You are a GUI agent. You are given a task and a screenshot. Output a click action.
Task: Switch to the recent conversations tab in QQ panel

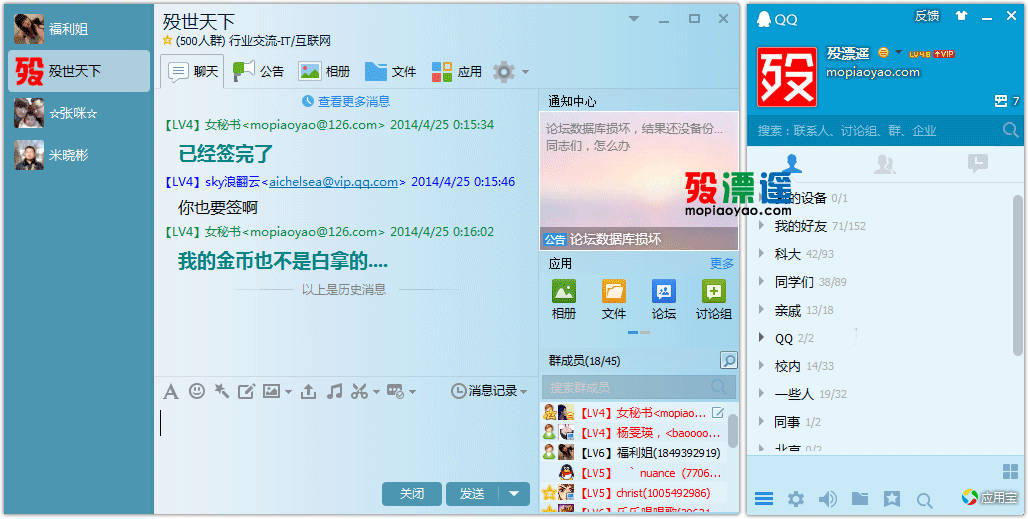click(x=977, y=163)
